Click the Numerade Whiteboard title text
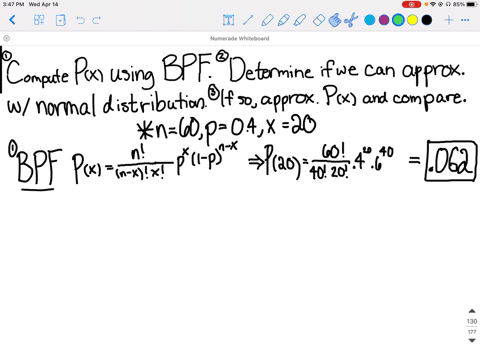The image size is (480, 360). tap(240, 38)
